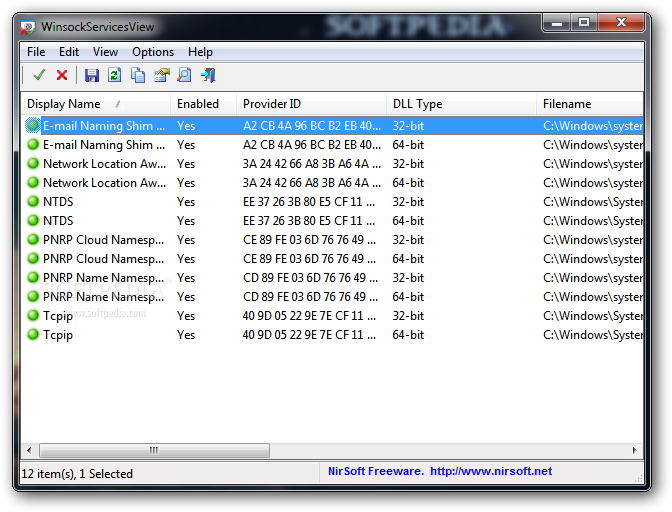Image resolution: width=672 pixels, height=512 pixels.
Task: Click the horizontal scrollbar thumb
Action: pyautogui.click(x=154, y=450)
